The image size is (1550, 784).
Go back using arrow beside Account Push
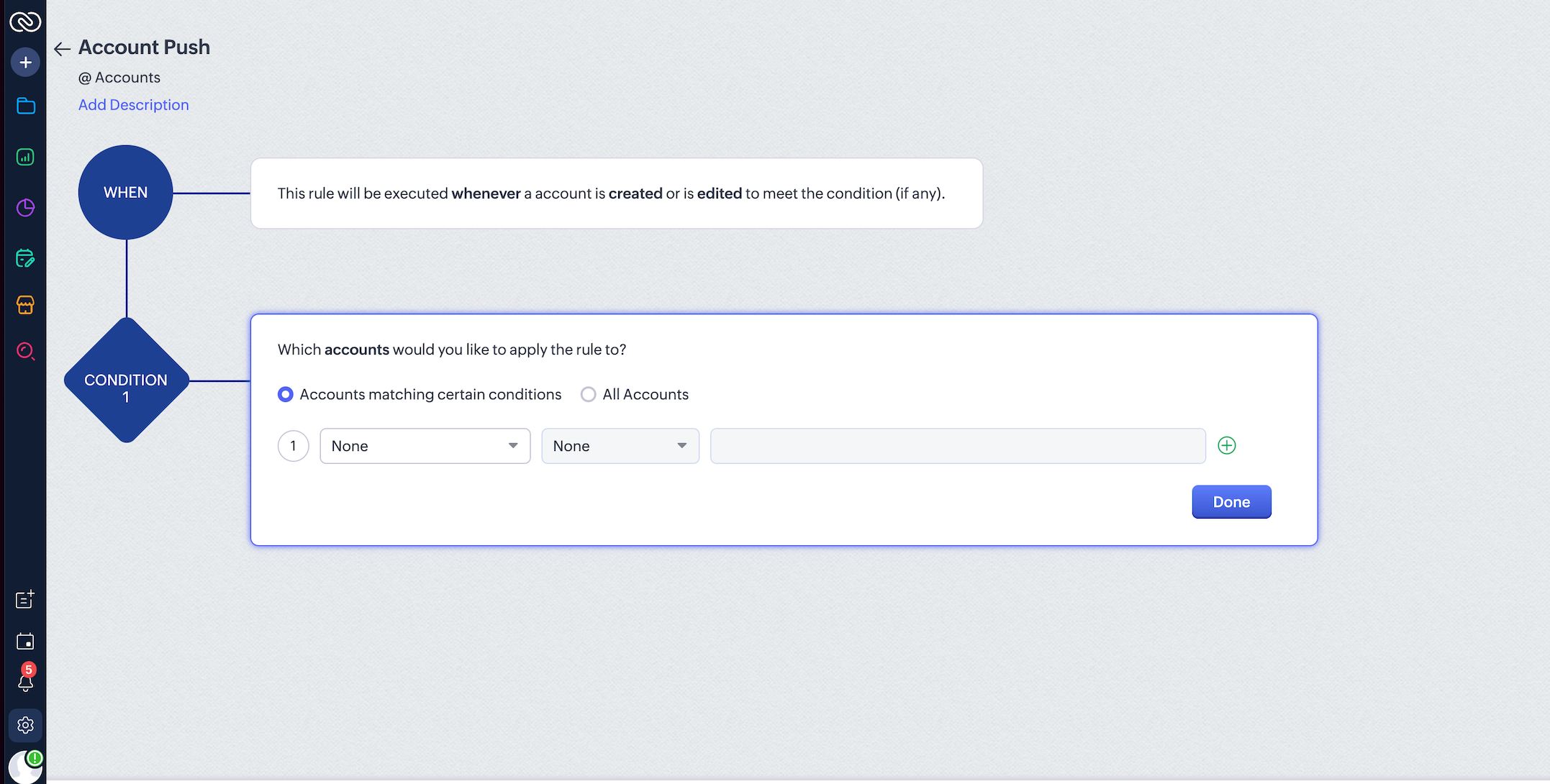point(63,49)
